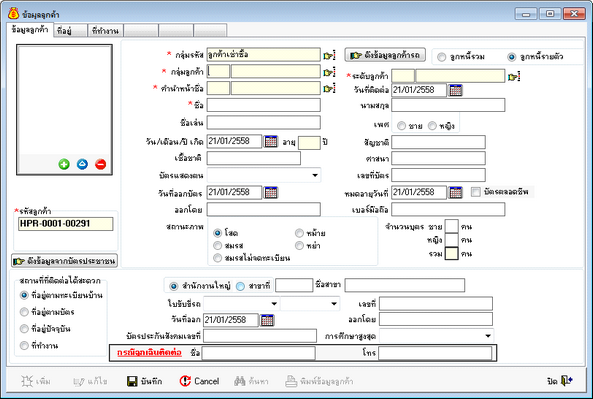Click the เลขที่บัตร input field

[x=438, y=175]
